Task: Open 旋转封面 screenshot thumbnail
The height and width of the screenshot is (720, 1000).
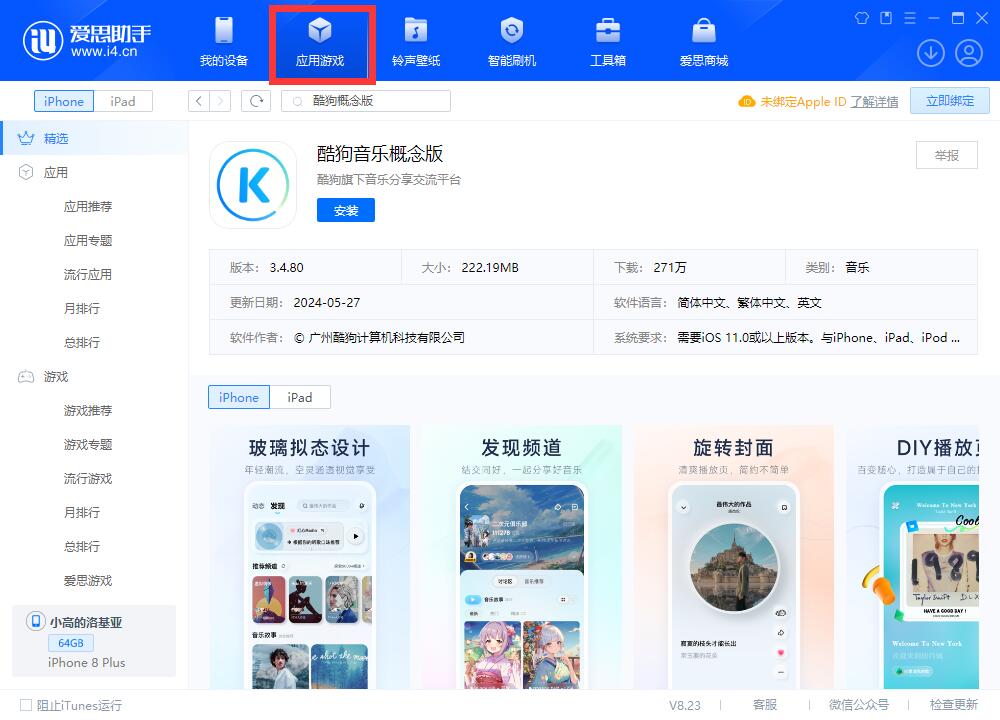Action: coord(733,557)
